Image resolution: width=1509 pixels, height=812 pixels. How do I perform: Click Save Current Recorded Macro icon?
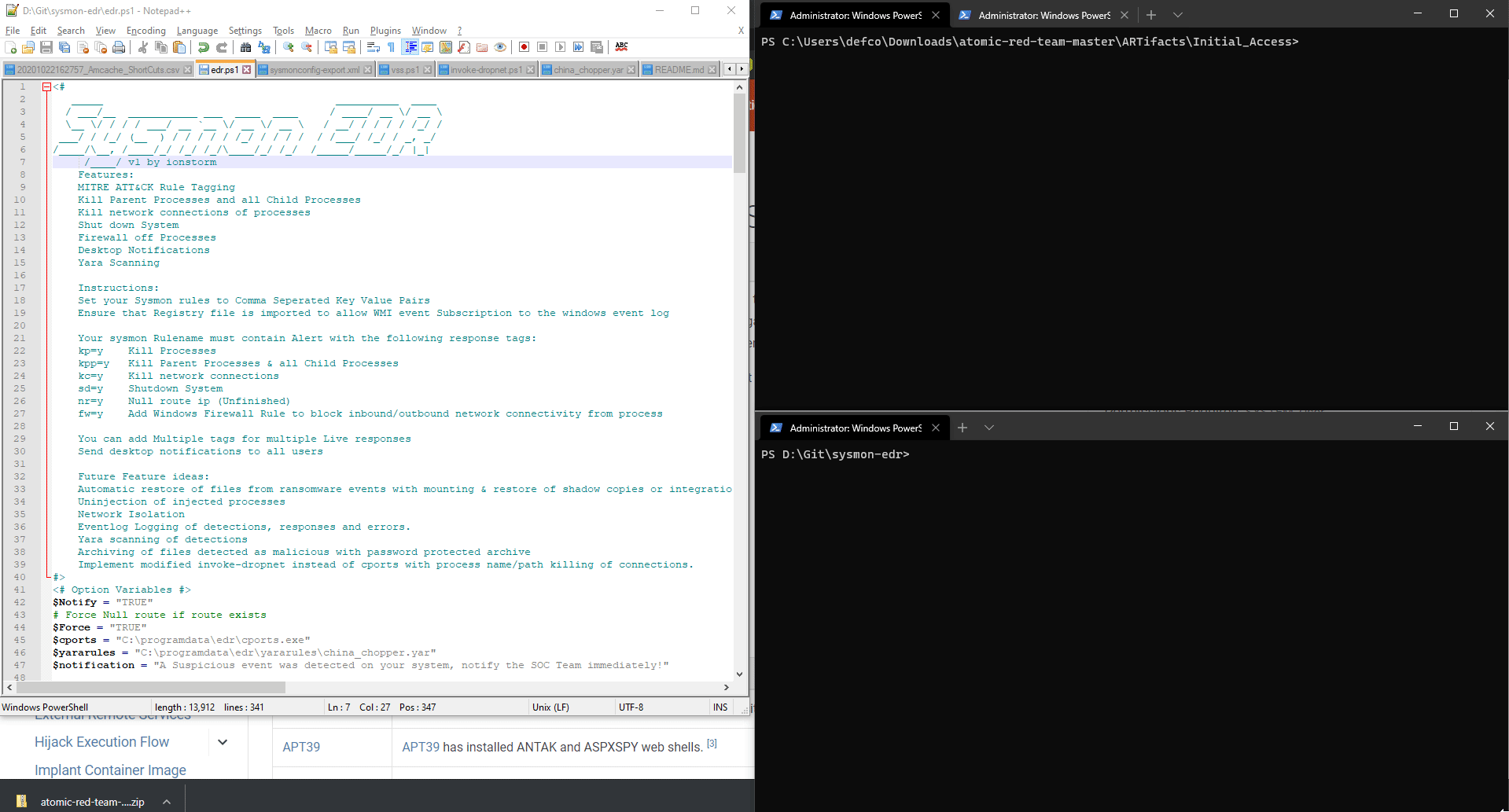click(x=597, y=48)
